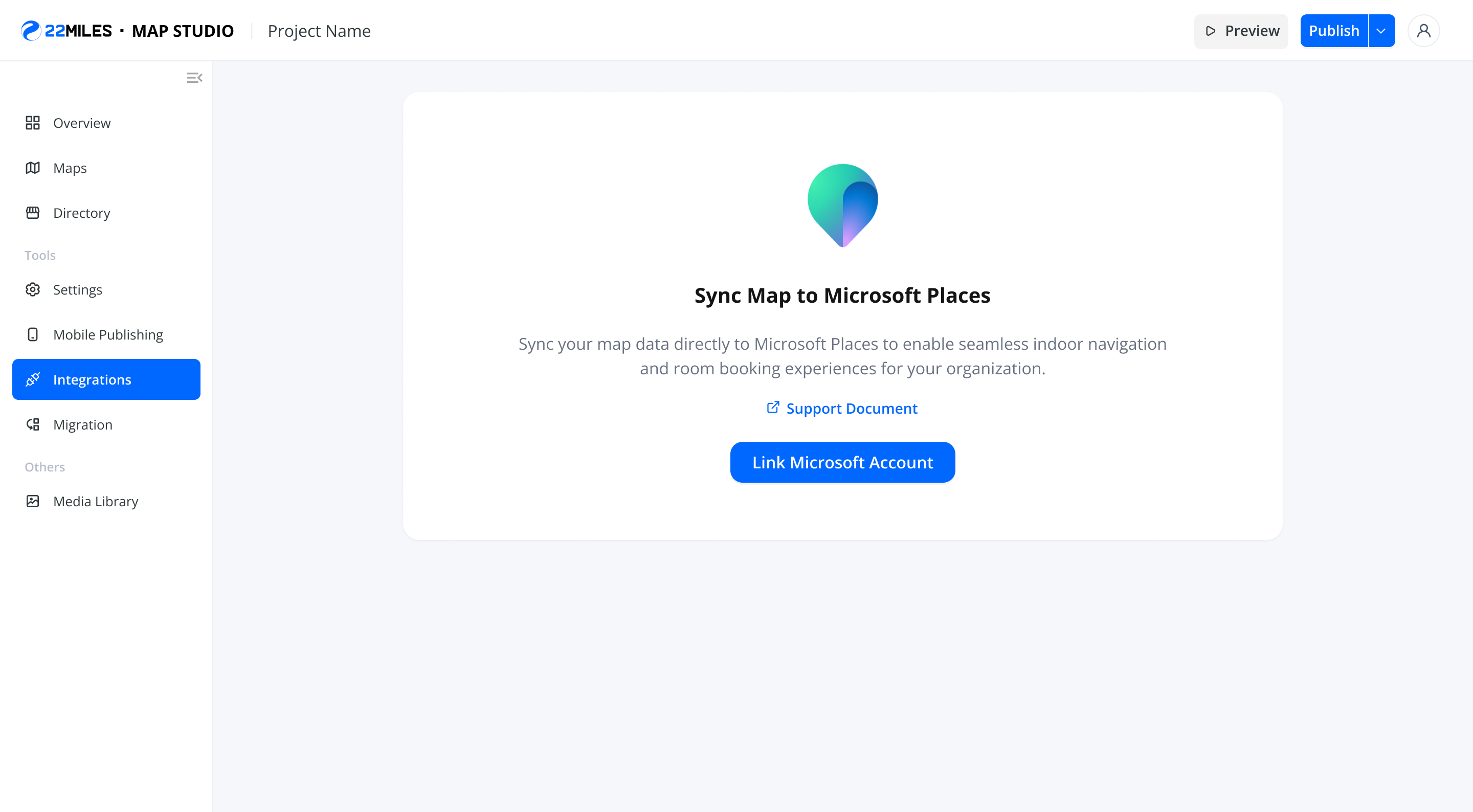The width and height of the screenshot is (1473, 812).
Task: Click the Others section label
Action: click(x=44, y=467)
